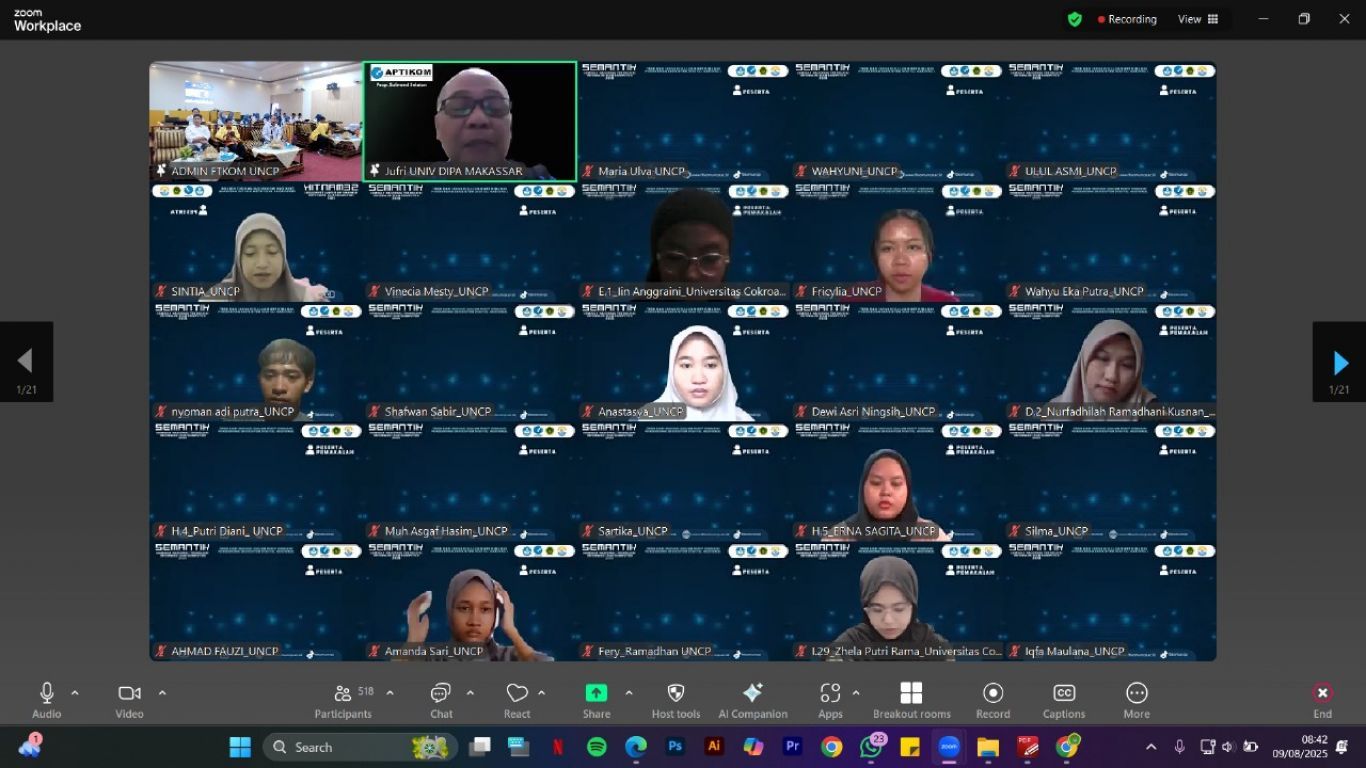Click the React heart icon
The width and height of the screenshot is (1366, 768).
(517, 694)
